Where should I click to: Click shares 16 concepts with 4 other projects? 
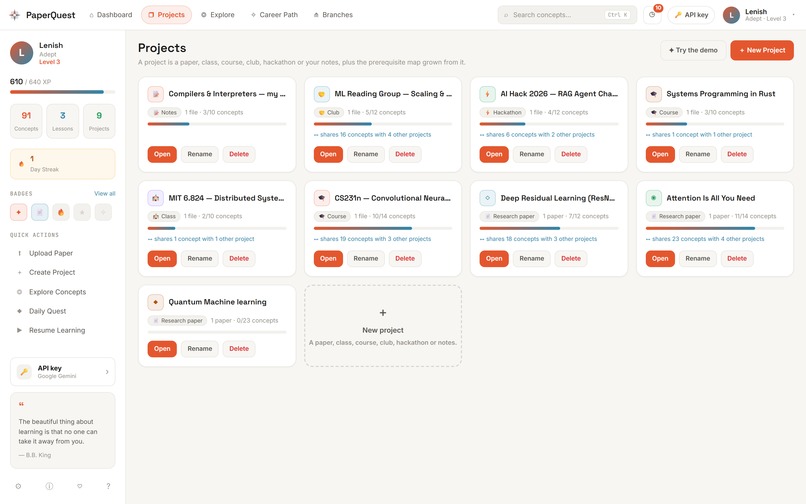(x=372, y=135)
